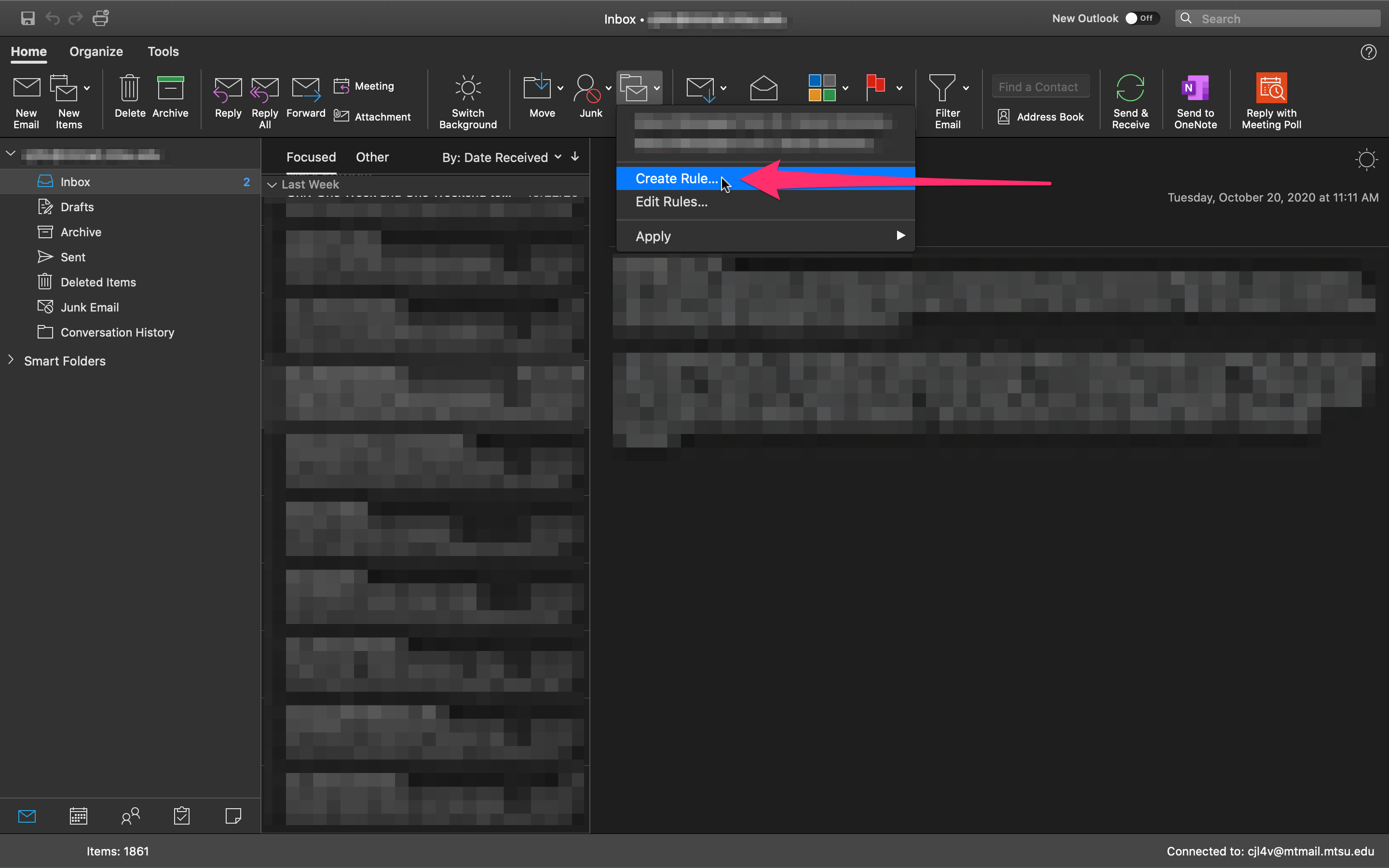Click the Archive ribbon icon
Image resolution: width=1389 pixels, height=868 pixels.
click(170, 89)
